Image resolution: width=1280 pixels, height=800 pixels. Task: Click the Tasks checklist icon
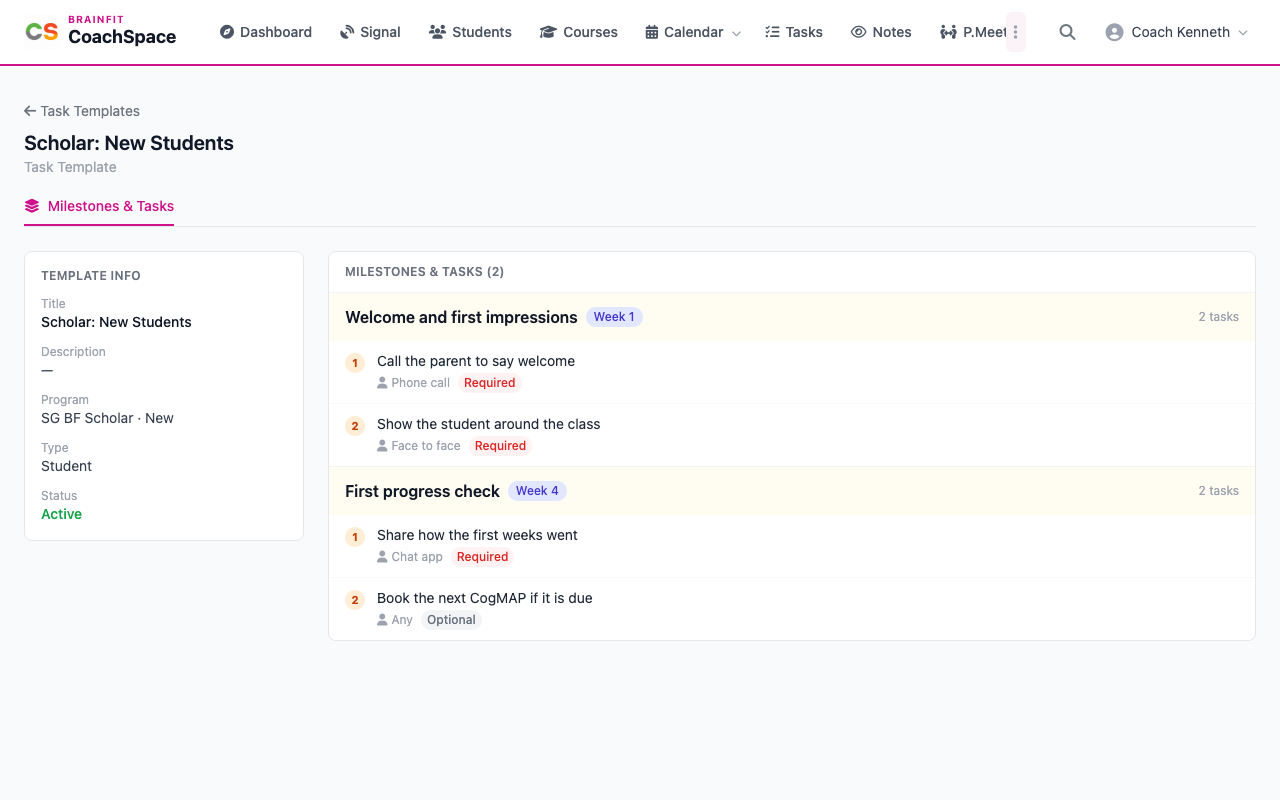click(772, 32)
